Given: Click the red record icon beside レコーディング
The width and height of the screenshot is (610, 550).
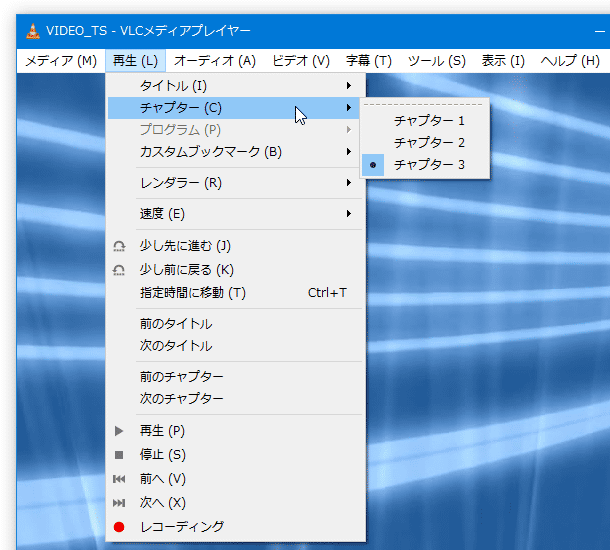Looking at the screenshot, I should coord(119,527).
